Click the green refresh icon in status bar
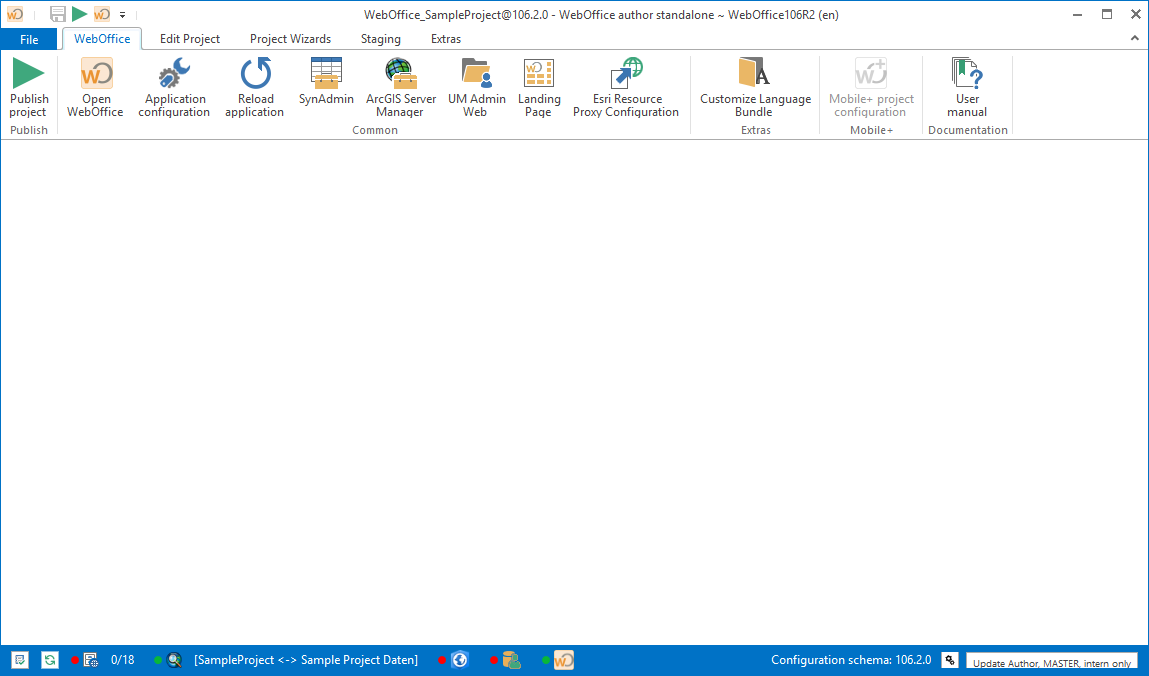The height and width of the screenshot is (676, 1149). tap(50, 660)
